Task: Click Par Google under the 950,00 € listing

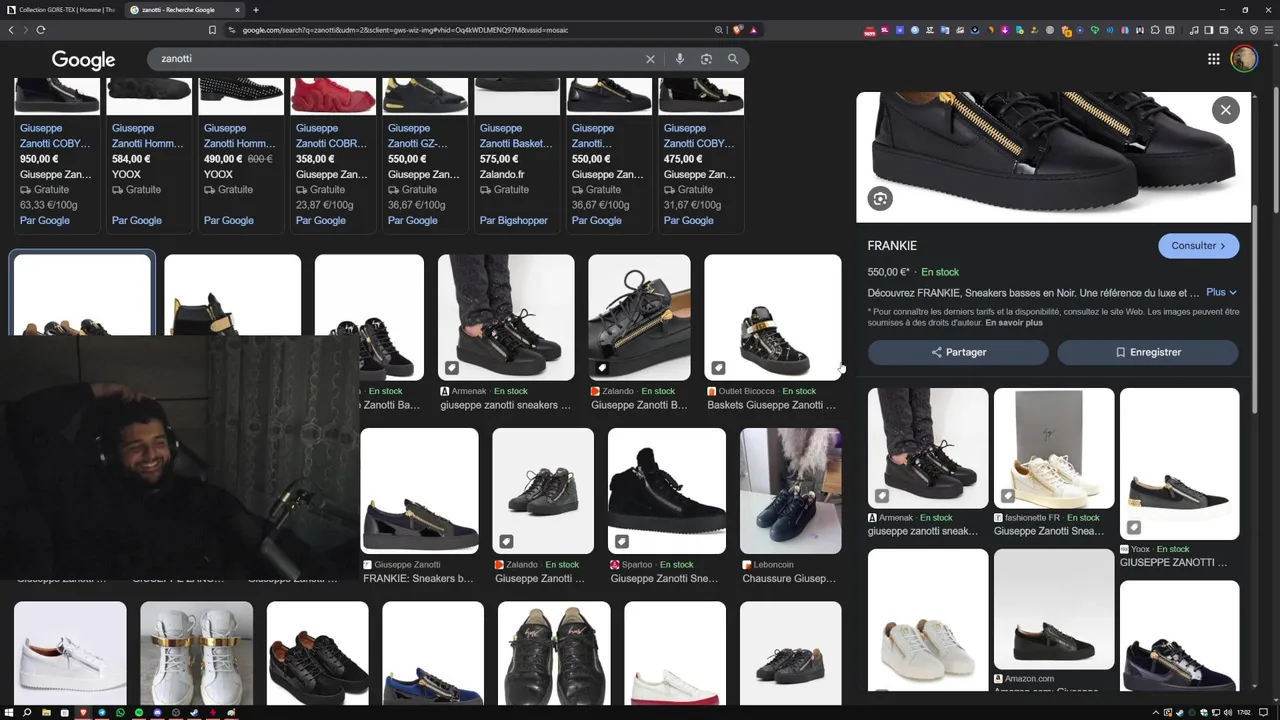Action: click(45, 221)
